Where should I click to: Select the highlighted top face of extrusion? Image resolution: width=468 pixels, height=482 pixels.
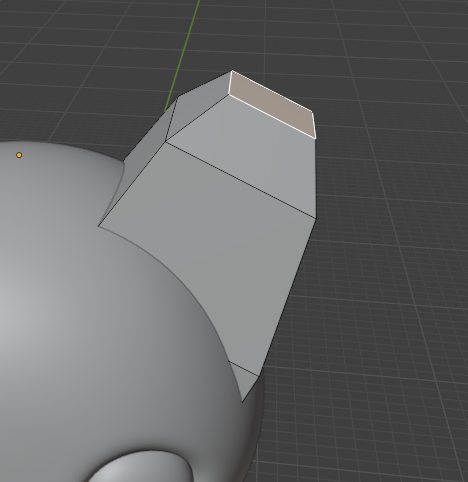coord(272,105)
